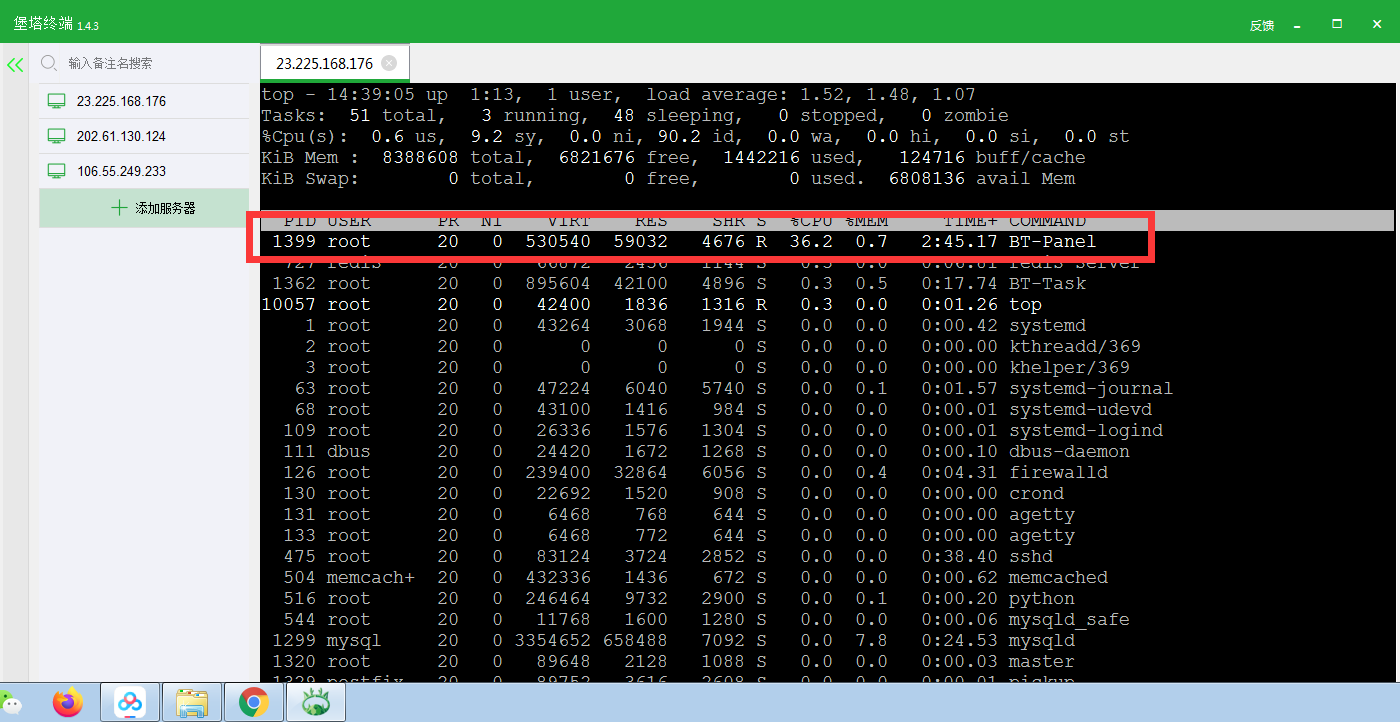Click the Tasks: 51 total text
The height and width of the screenshot is (722, 1400).
(x=353, y=115)
